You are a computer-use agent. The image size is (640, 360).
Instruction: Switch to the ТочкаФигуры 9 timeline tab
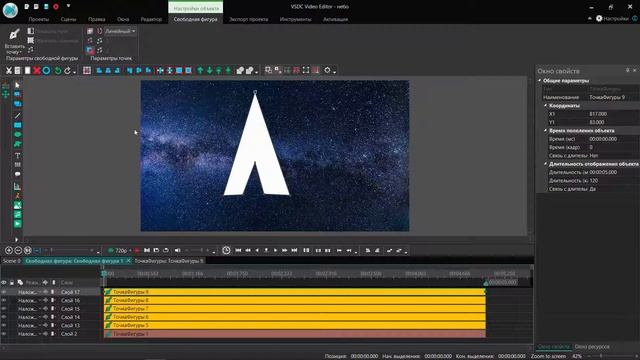click(169, 261)
